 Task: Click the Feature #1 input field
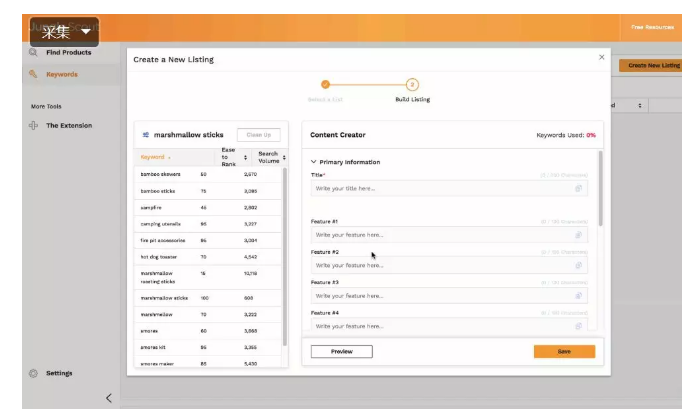[x=449, y=235]
